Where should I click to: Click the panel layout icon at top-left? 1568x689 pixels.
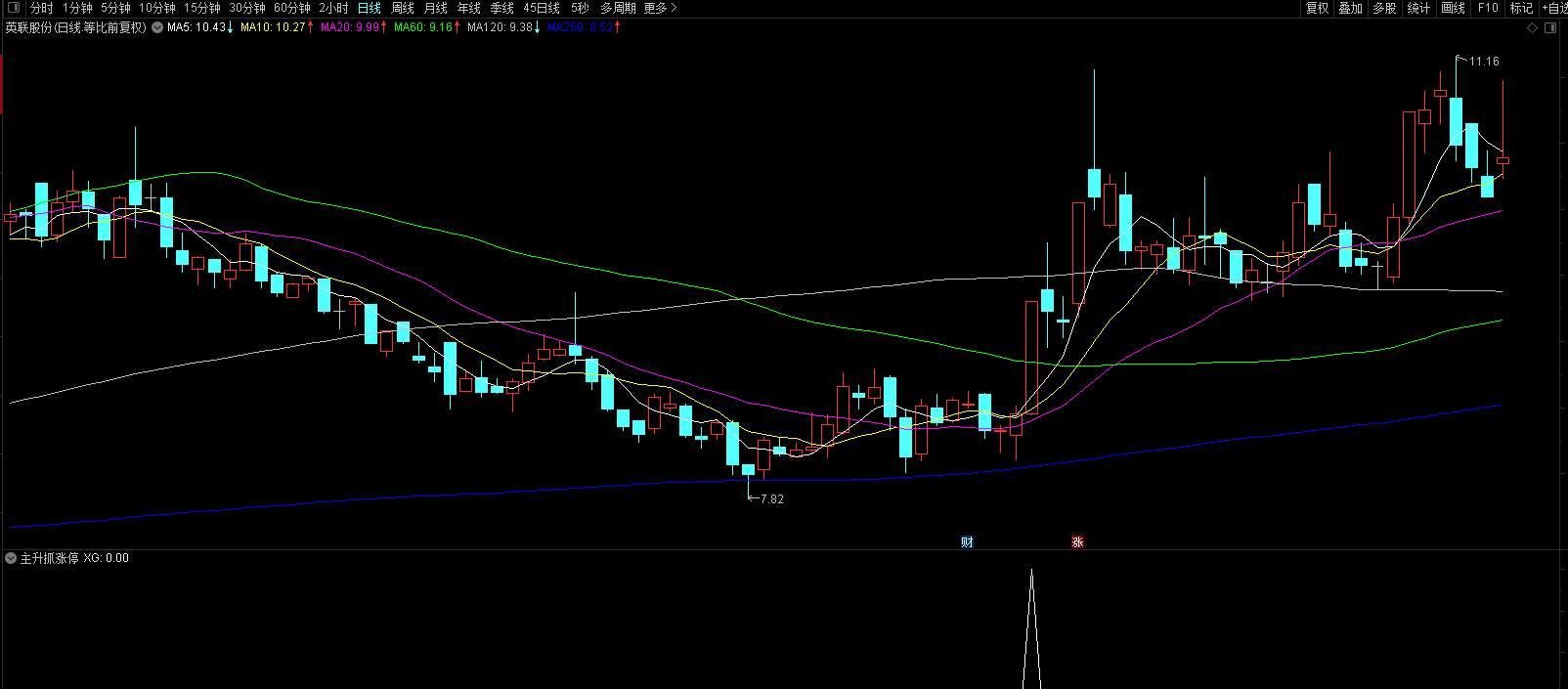[x=13, y=8]
